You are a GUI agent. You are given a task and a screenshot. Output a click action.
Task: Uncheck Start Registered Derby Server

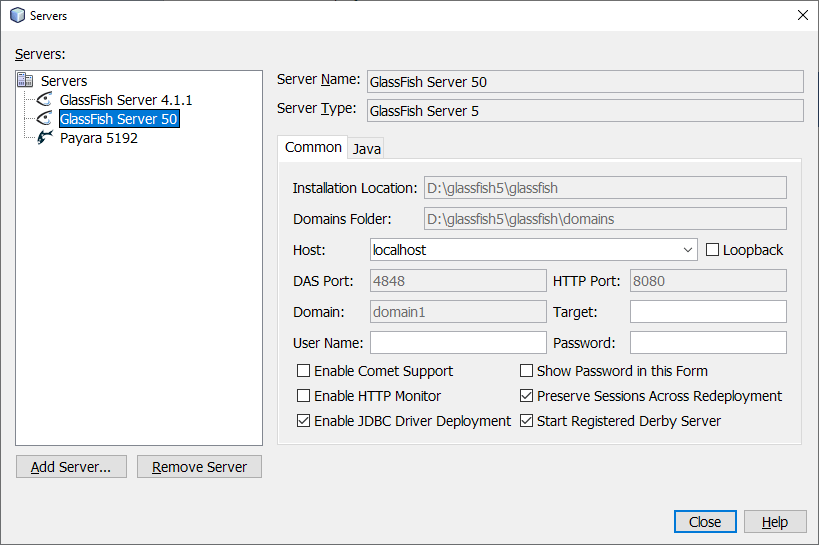[526, 421]
